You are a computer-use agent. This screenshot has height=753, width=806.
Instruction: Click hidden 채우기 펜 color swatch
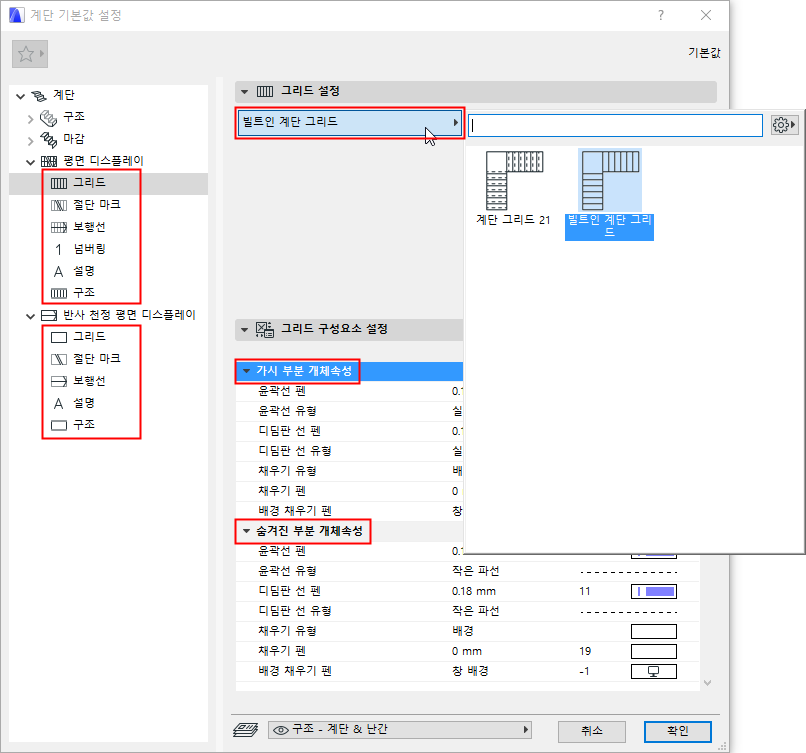click(654, 651)
